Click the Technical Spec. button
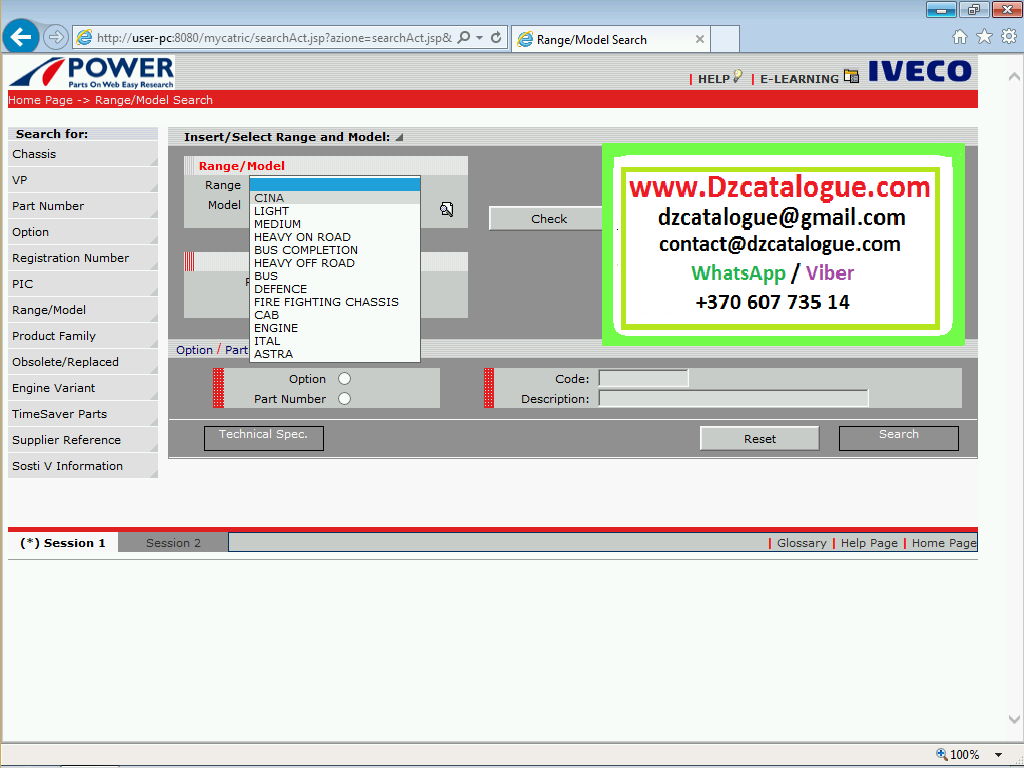Image resolution: width=1024 pixels, height=768 pixels. pyautogui.click(x=263, y=438)
